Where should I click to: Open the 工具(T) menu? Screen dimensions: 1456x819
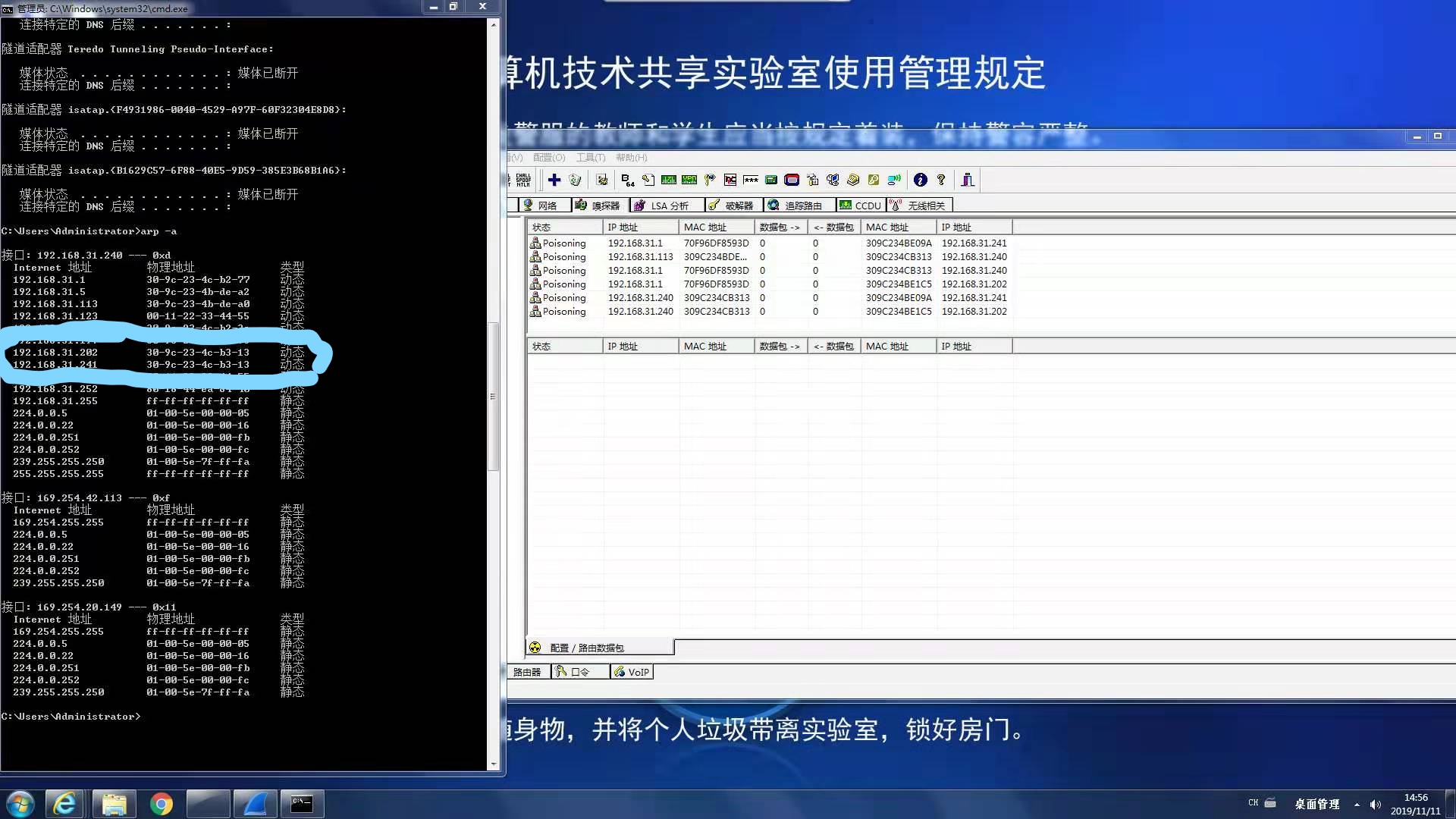[x=590, y=158]
